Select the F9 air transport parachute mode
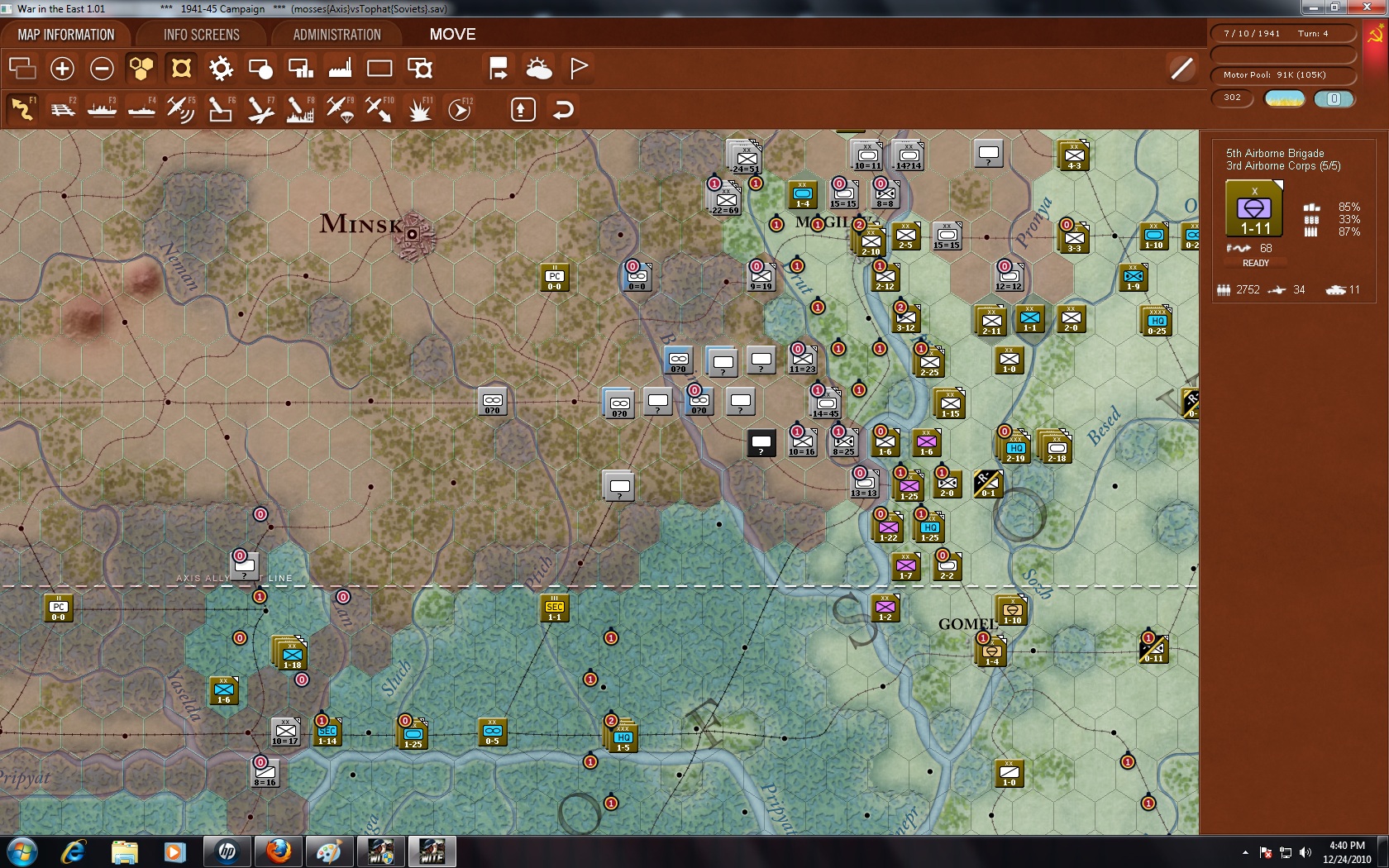Viewport: 1389px width, 868px height. [340, 109]
